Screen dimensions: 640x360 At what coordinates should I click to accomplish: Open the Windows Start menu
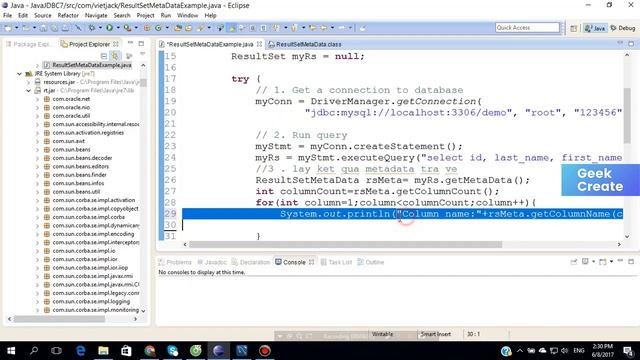11,351
